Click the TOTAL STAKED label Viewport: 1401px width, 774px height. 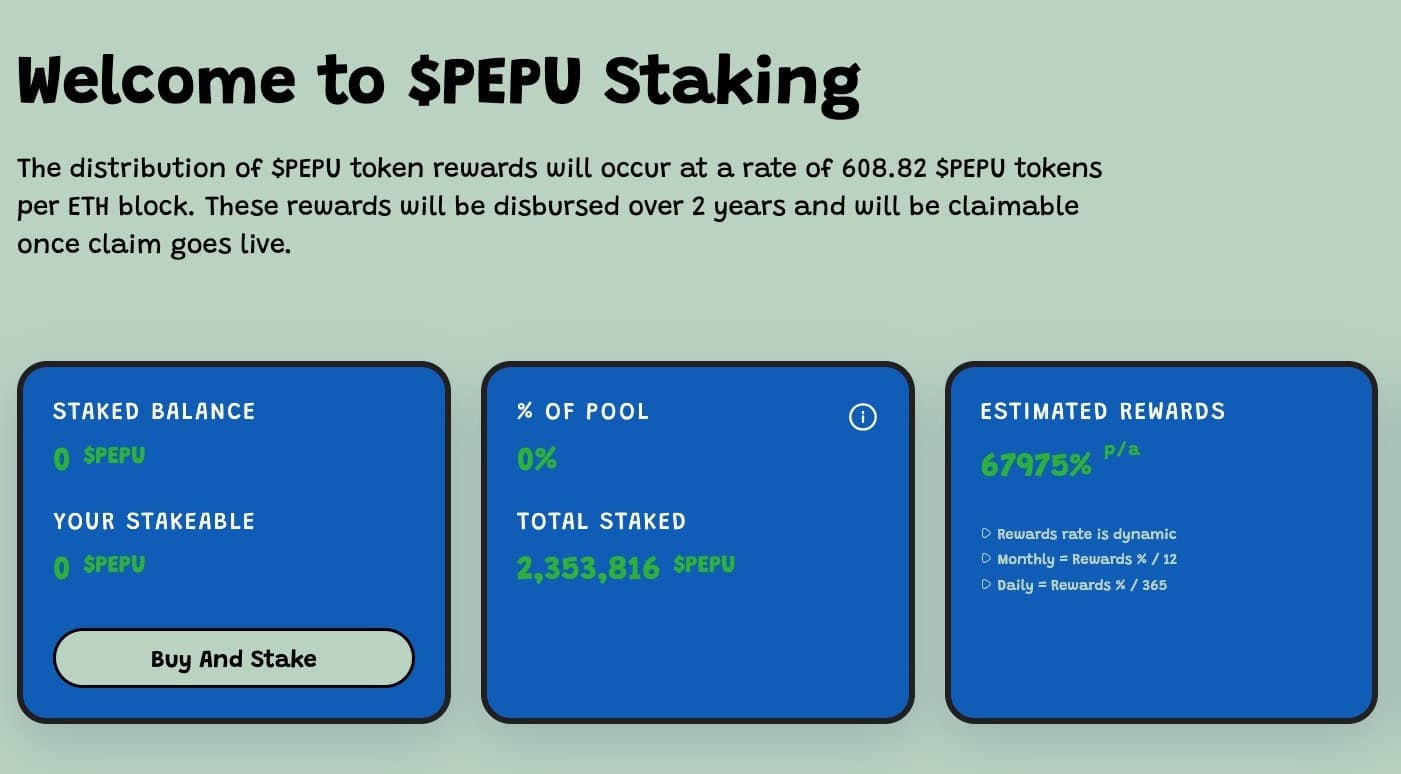(601, 521)
